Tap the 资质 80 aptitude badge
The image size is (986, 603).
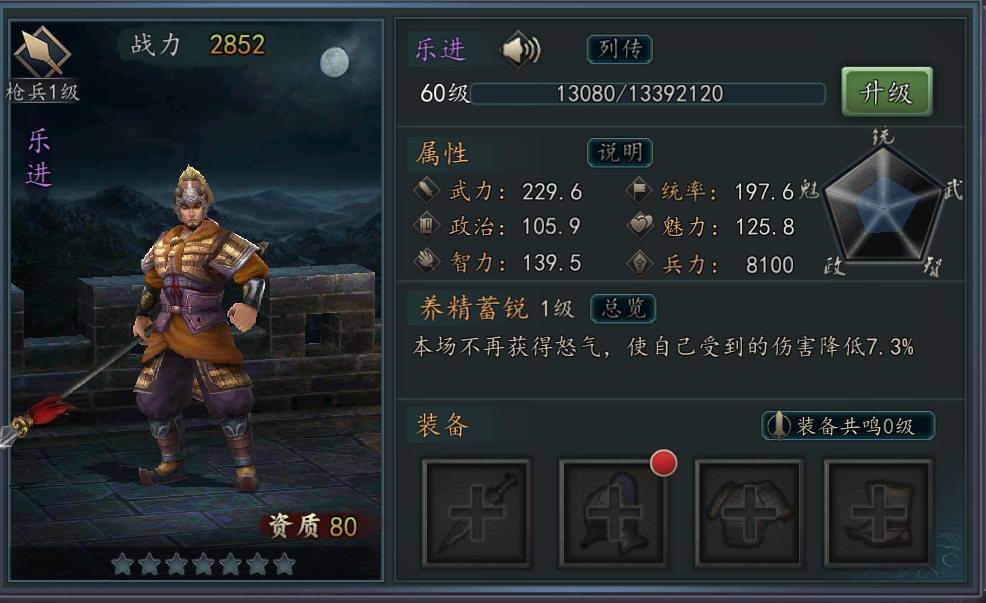[321, 526]
